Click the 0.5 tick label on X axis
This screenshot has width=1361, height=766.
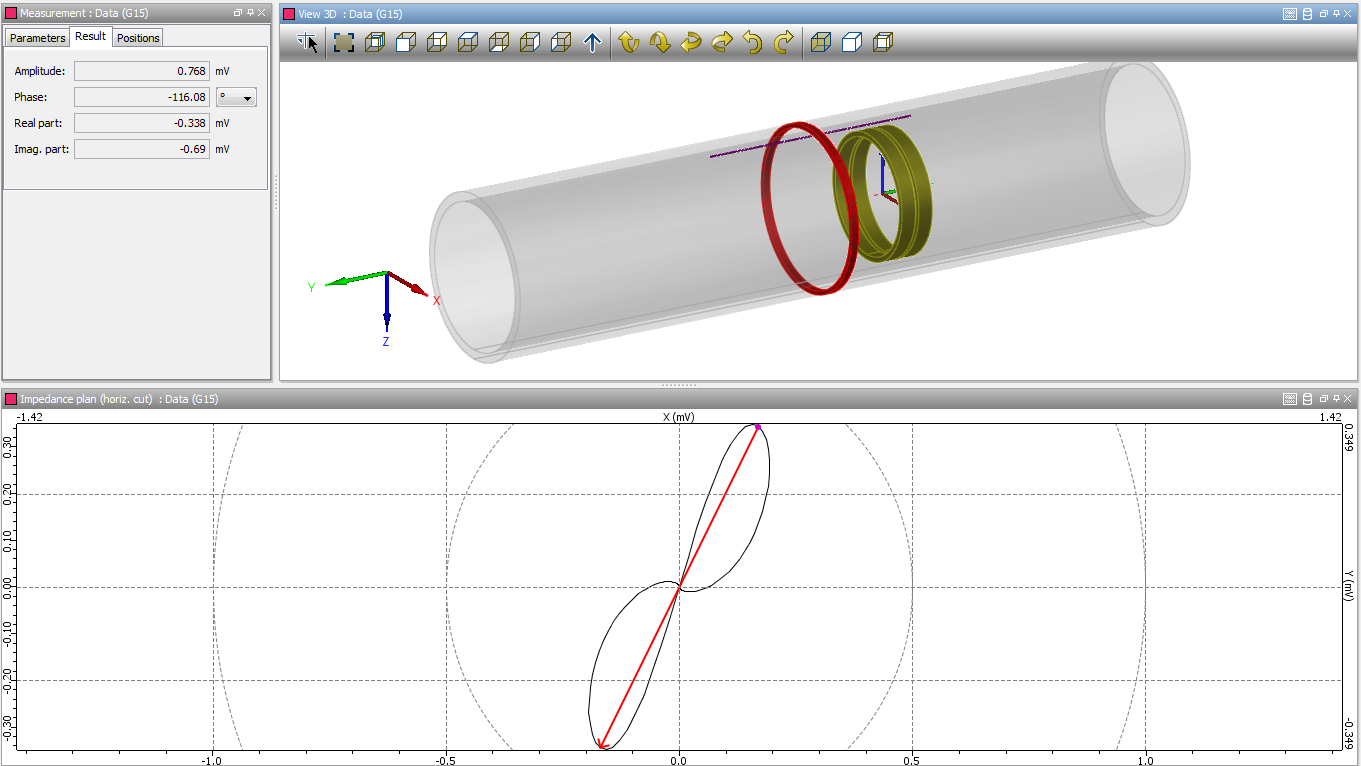tap(912, 760)
